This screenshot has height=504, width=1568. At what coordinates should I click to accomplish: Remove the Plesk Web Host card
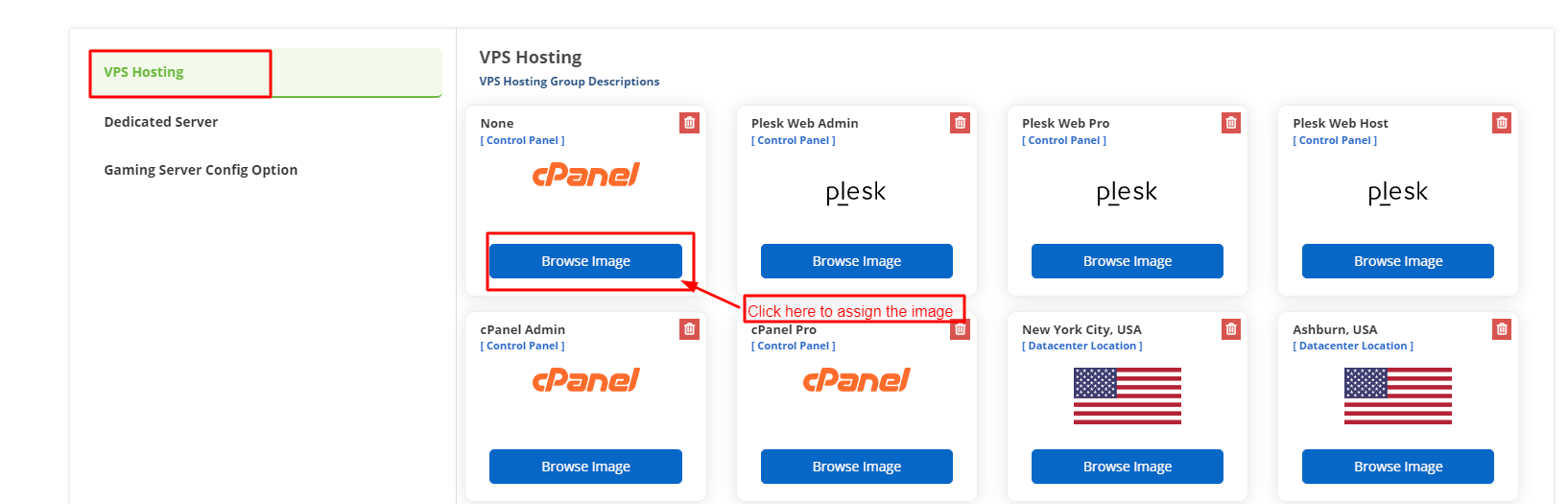click(1502, 123)
